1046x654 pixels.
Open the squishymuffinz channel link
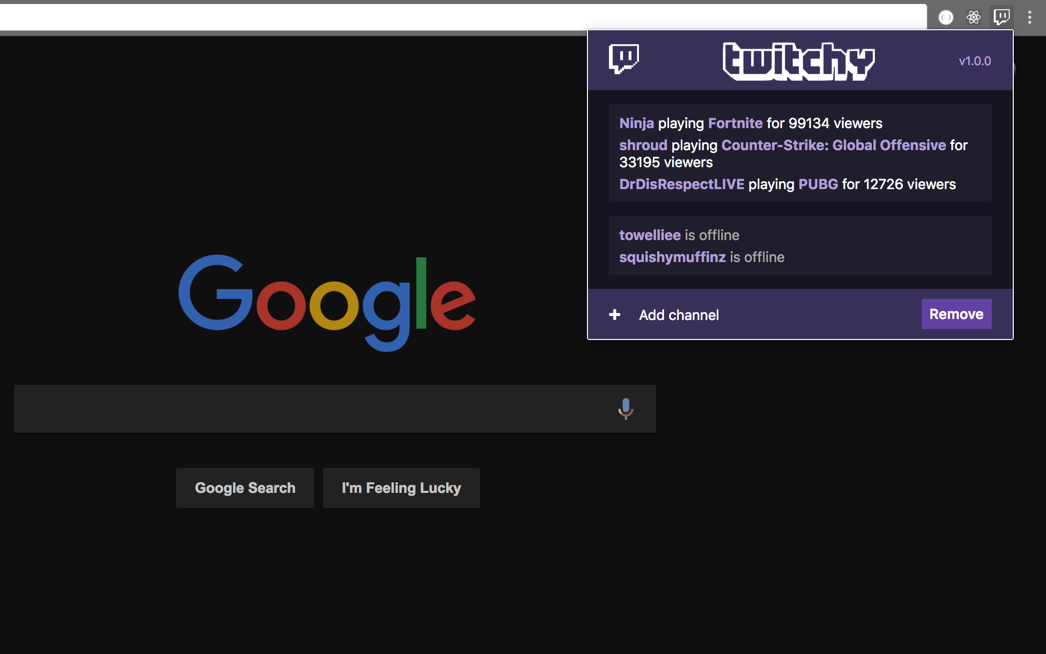pos(672,257)
